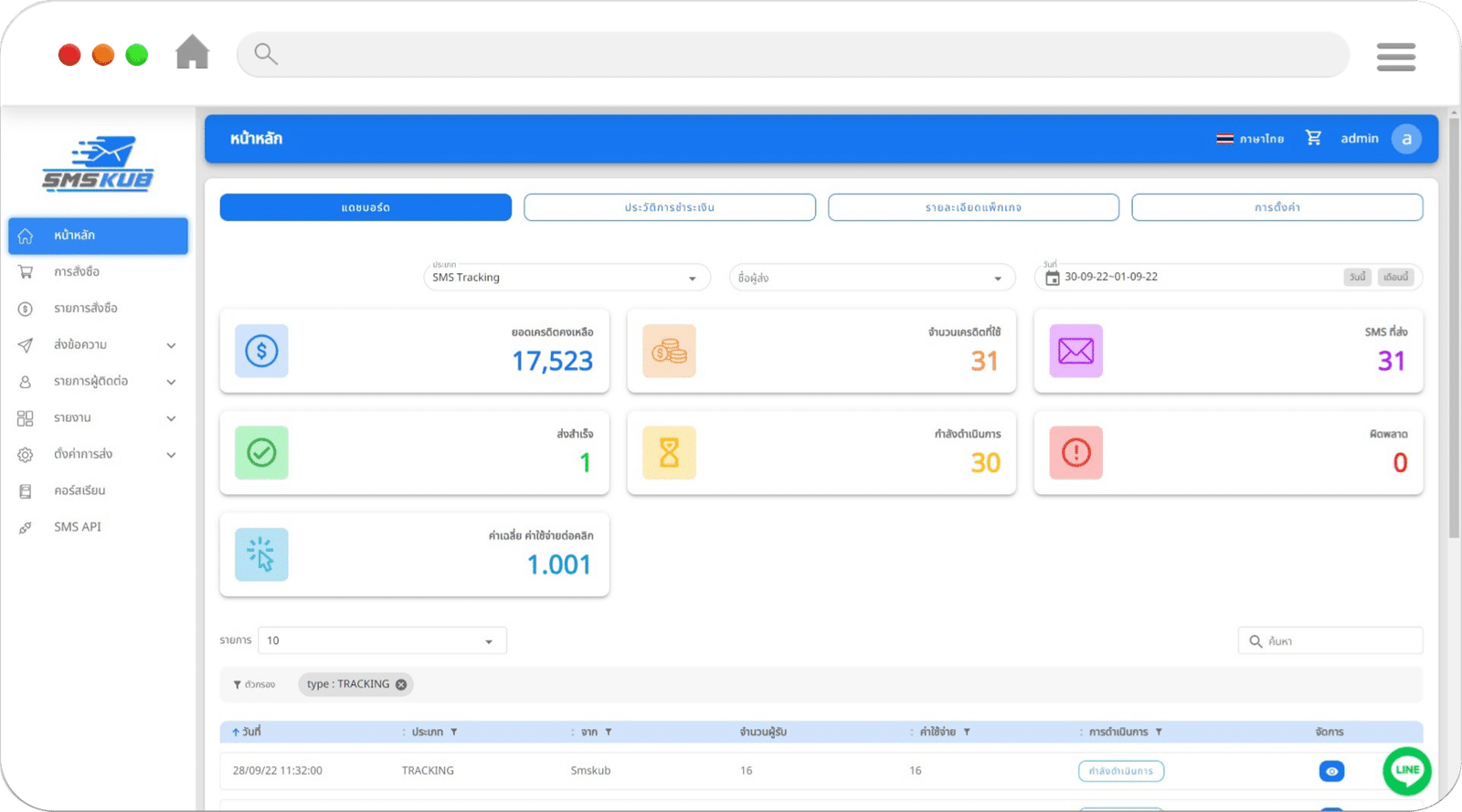Image resolution: width=1462 pixels, height=812 pixels.
Task: Click the SMSKUB logo
Action: tap(98, 164)
